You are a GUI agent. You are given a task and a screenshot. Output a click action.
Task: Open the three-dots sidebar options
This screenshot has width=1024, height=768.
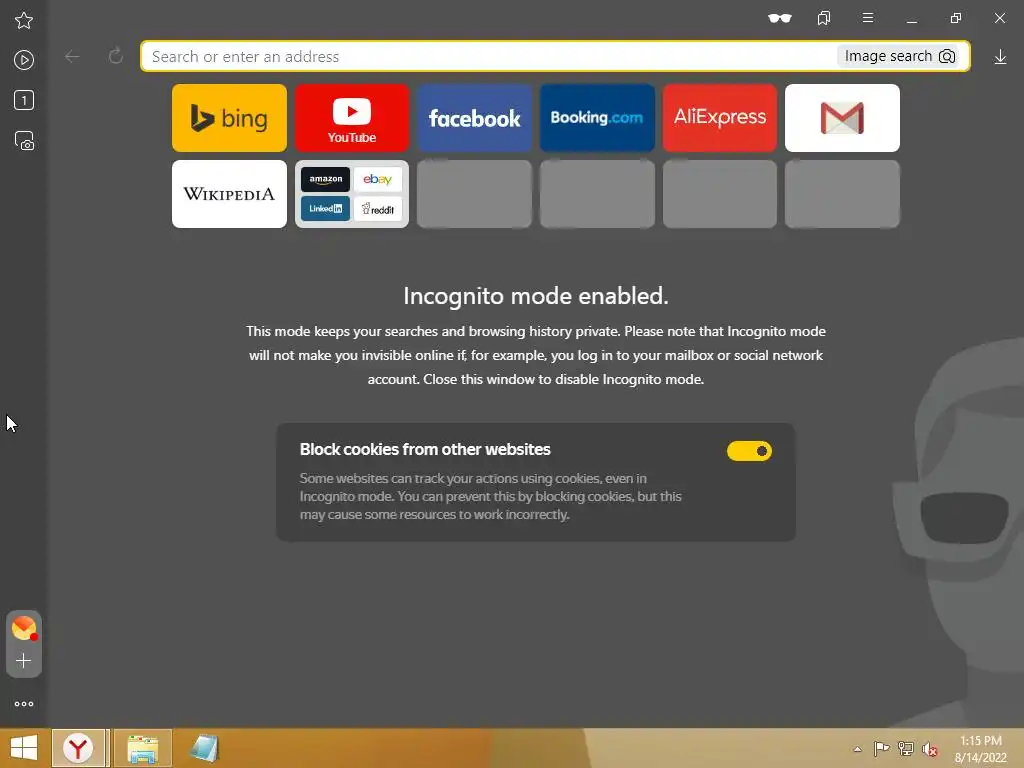pos(24,704)
